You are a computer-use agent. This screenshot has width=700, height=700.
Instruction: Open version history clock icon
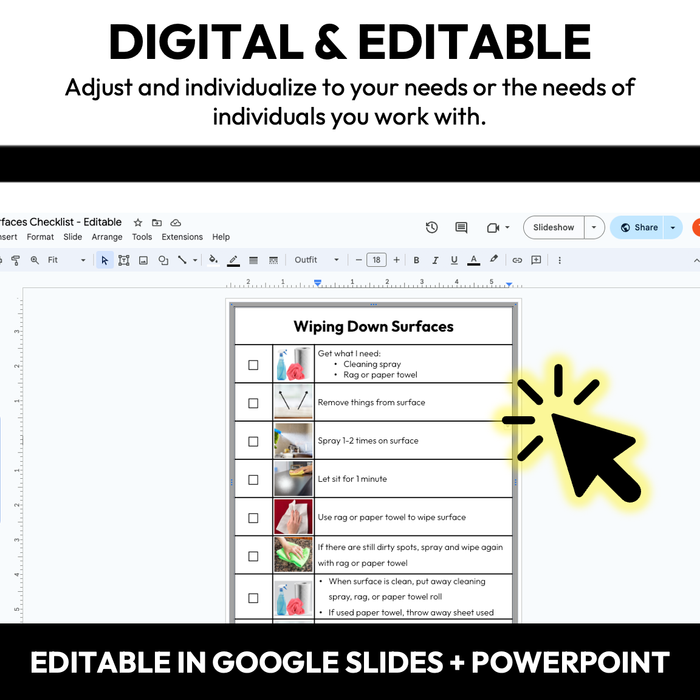pos(432,227)
